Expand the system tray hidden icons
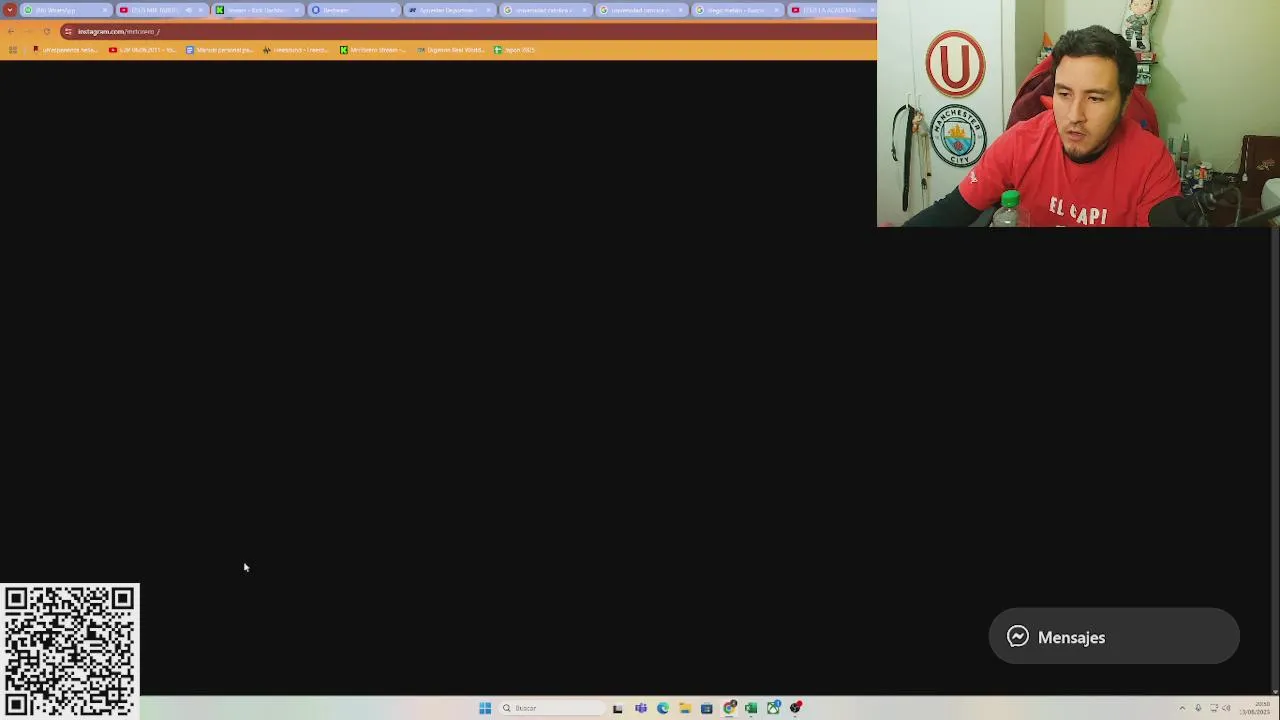1280x720 pixels. tap(1182, 708)
